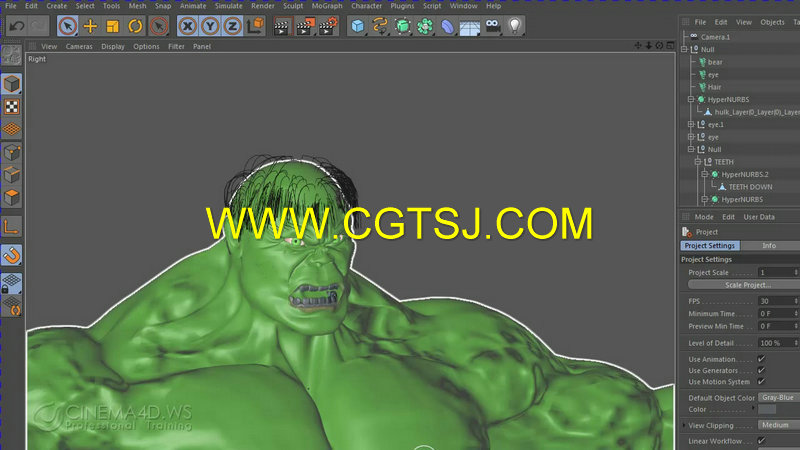Open the MoGraph menu
Viewport: 800px width, 450px height.
coord(327,6)
